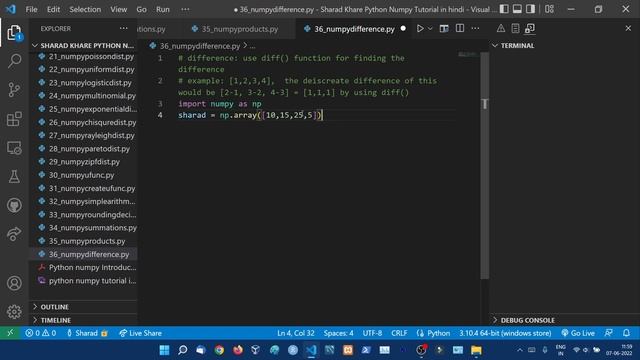Open the Customize Layout button
The height and width of the screenshot is (360, 640).
(x=549, y=9)
